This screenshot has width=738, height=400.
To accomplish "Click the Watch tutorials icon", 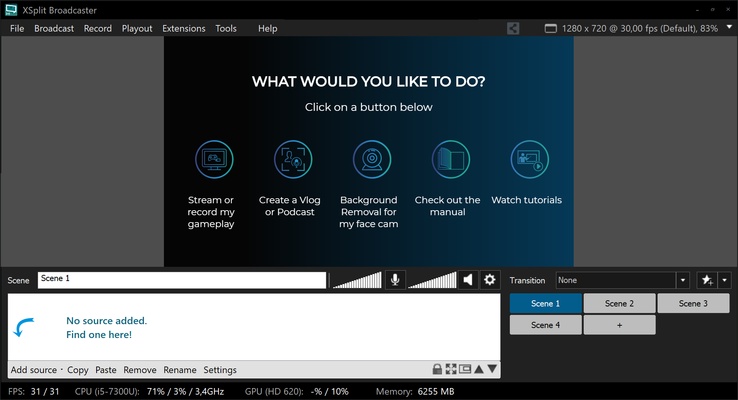I will [529, 160].
